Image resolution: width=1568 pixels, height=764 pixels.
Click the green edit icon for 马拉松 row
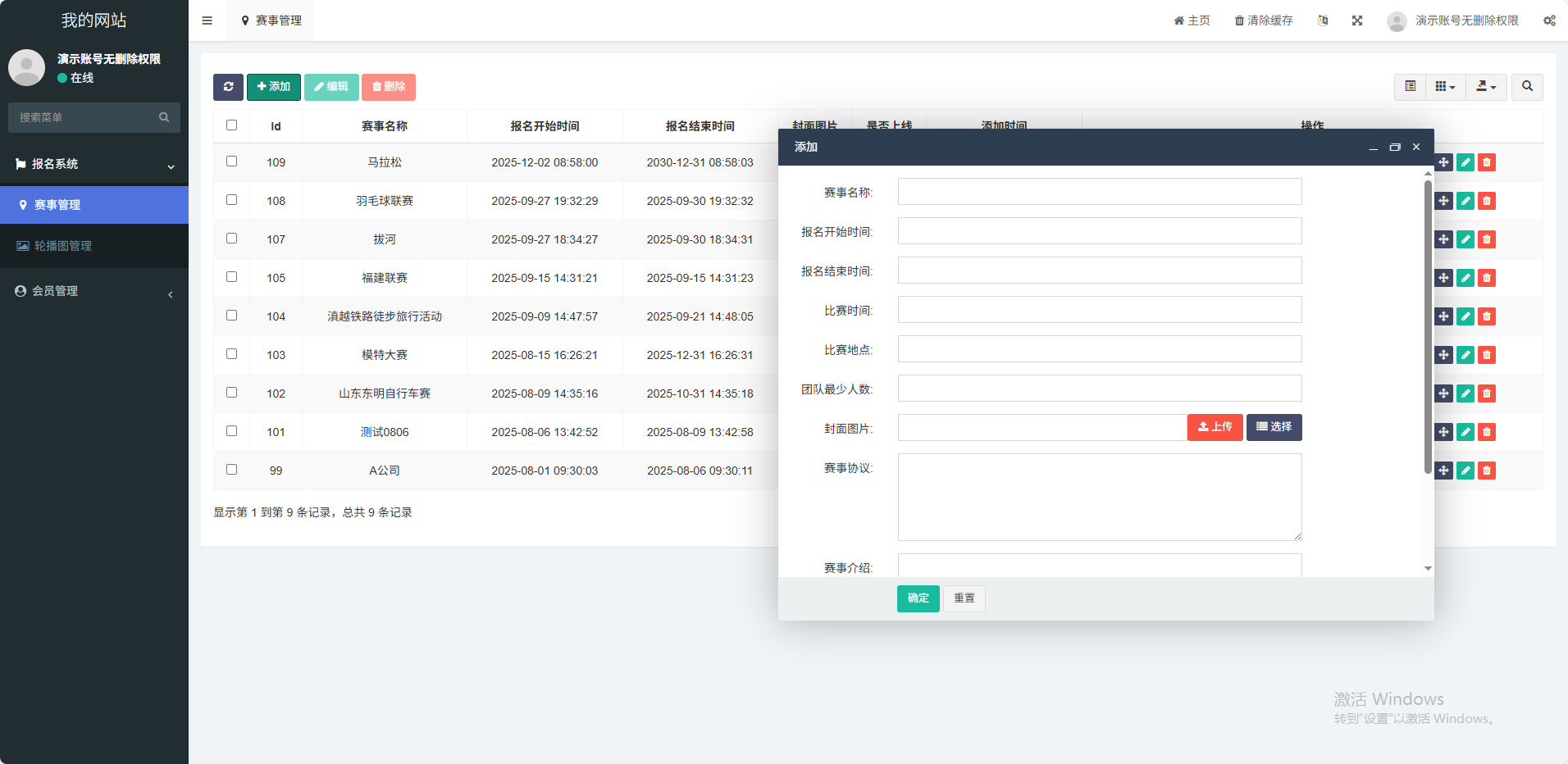coord(1465,162)
